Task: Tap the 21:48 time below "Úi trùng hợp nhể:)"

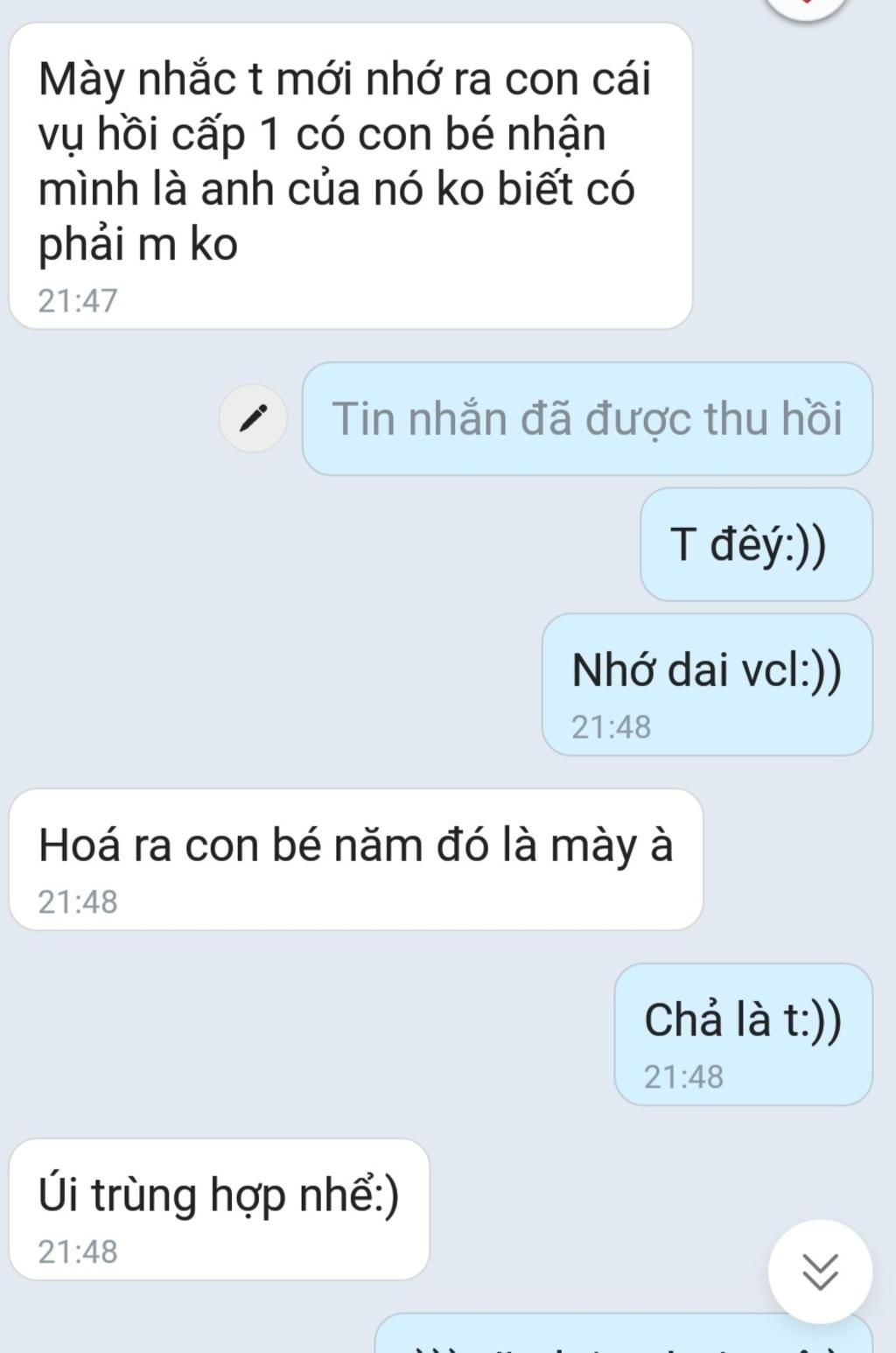Action: (77, 1251)
